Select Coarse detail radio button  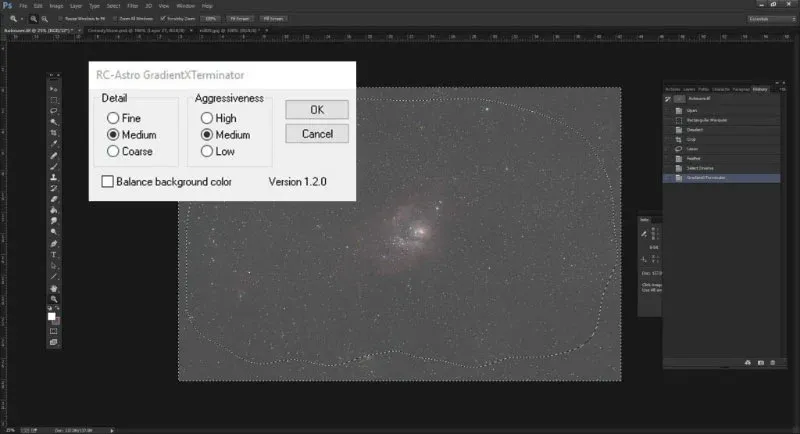(x=113, y=151)
